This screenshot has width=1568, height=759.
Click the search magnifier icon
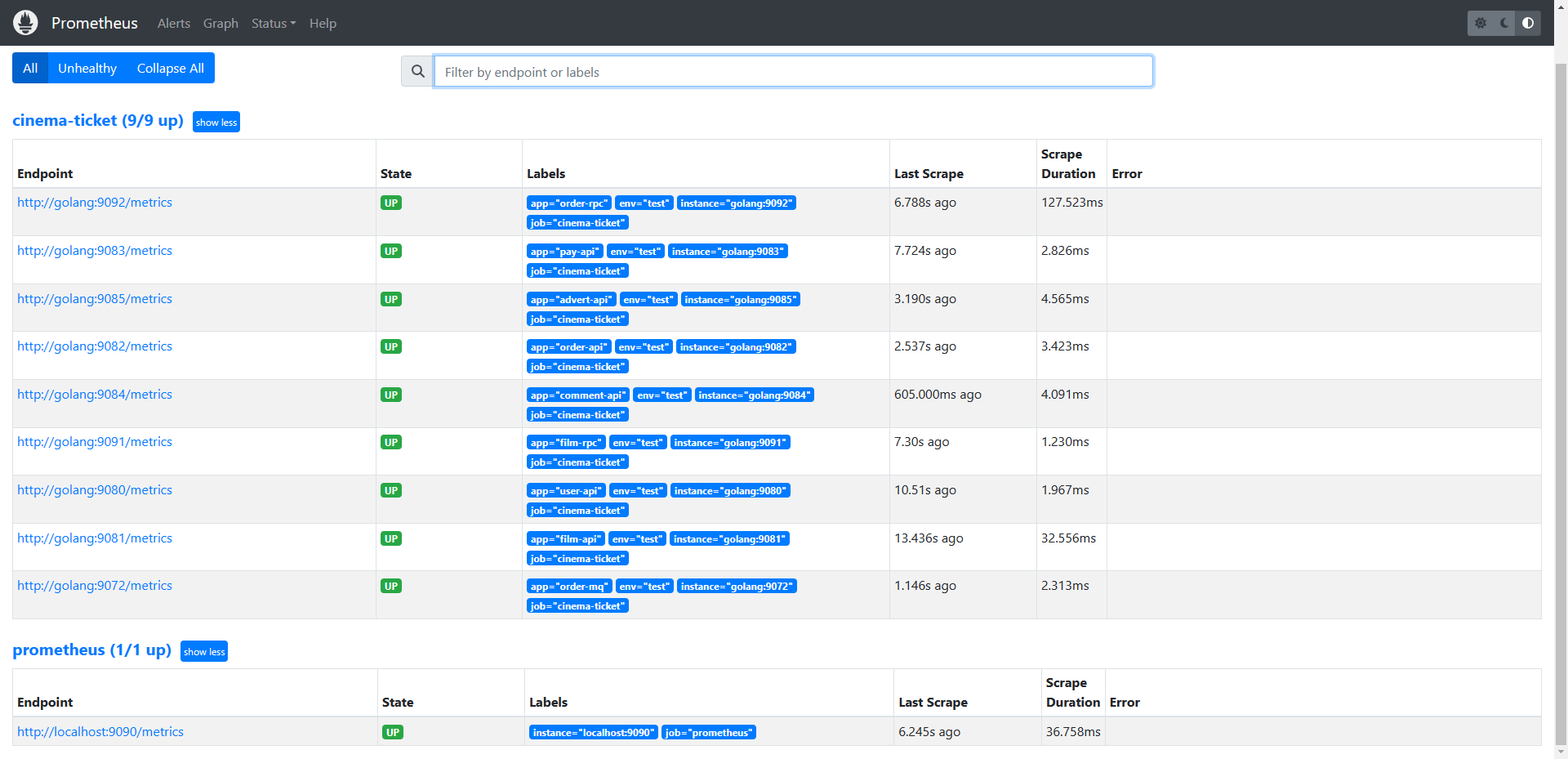[x=417, y=72]
